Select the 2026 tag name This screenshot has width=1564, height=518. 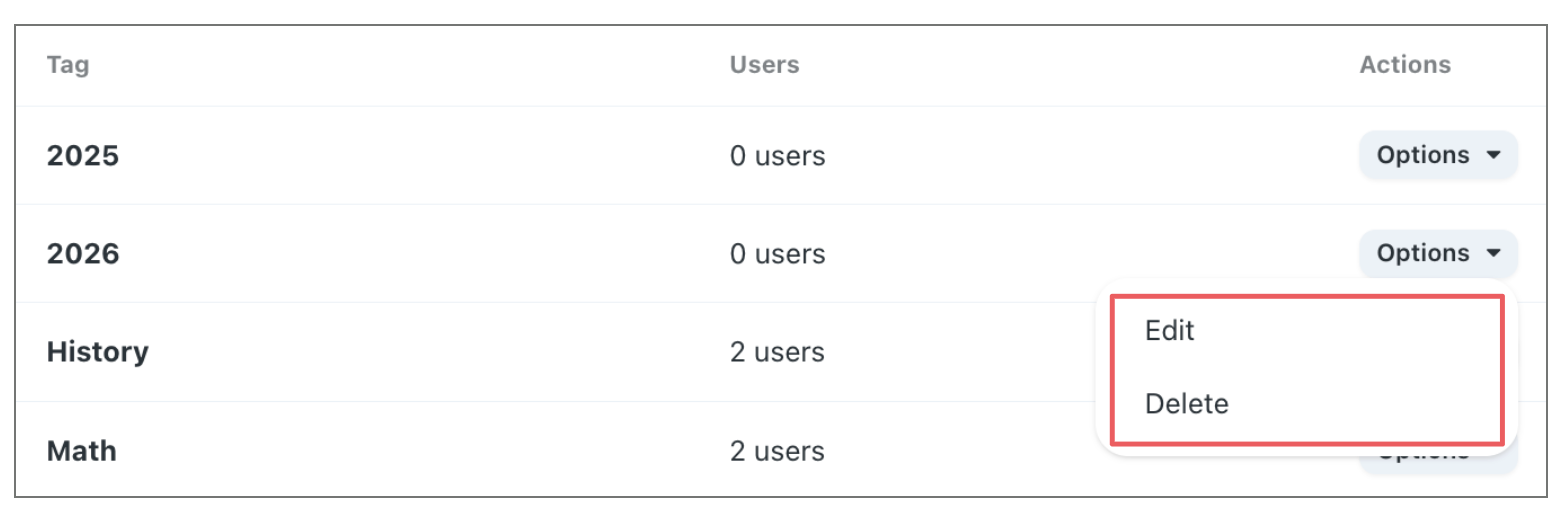pos(82,254)
